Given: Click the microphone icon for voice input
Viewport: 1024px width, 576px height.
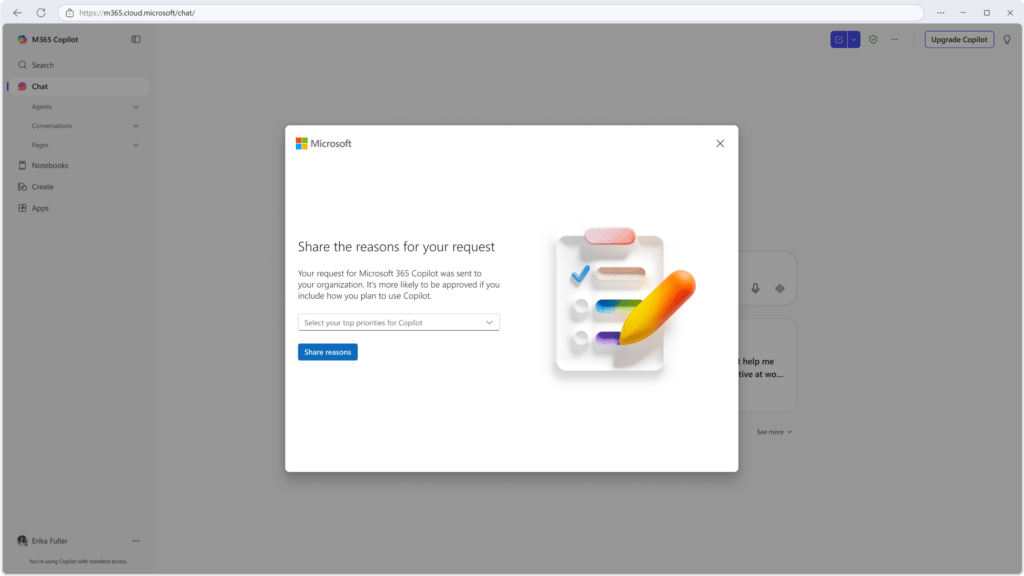Looking at the screenshot, I should point(755,288).
